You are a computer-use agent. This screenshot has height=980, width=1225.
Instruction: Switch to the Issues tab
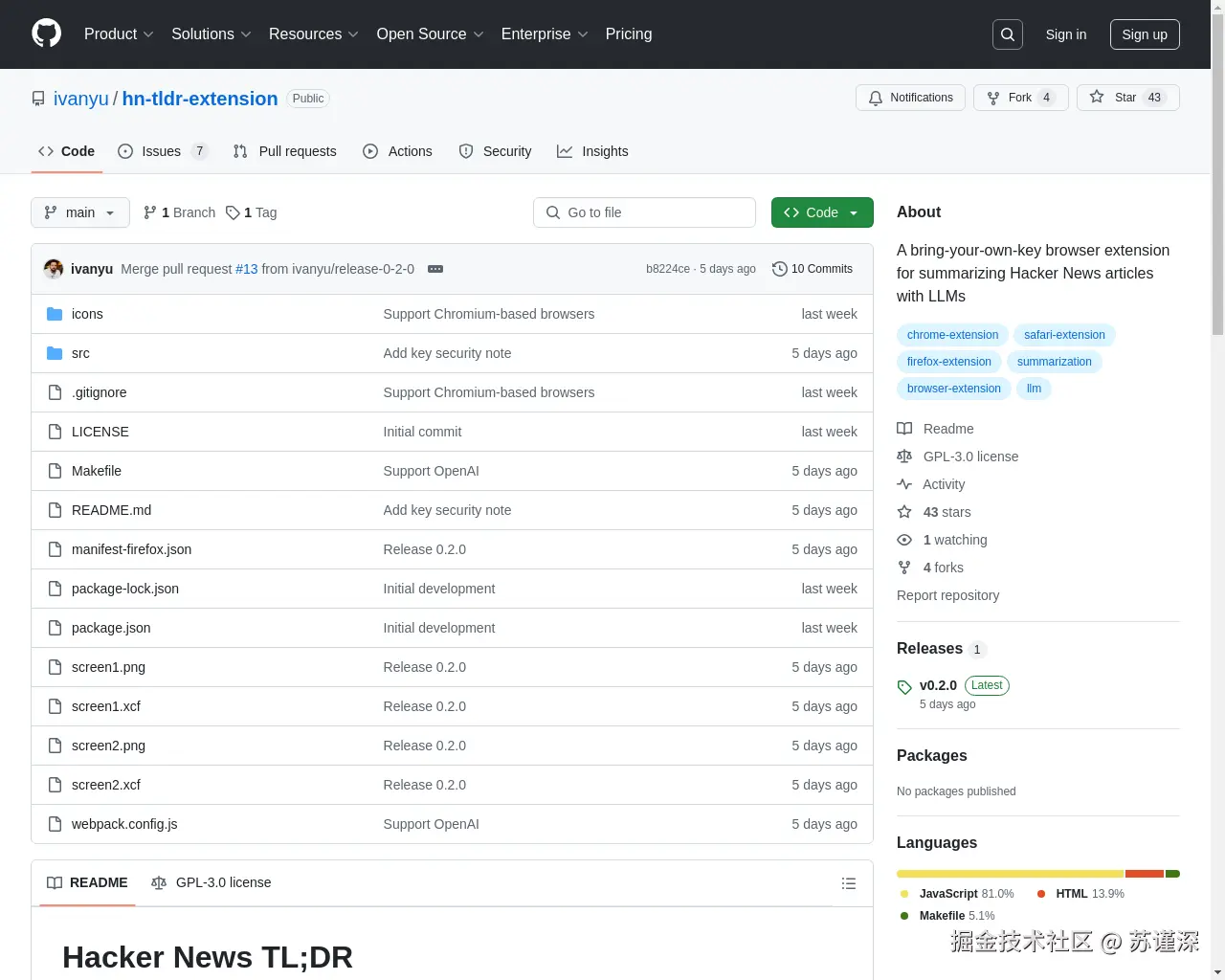[x=162, y=151]
